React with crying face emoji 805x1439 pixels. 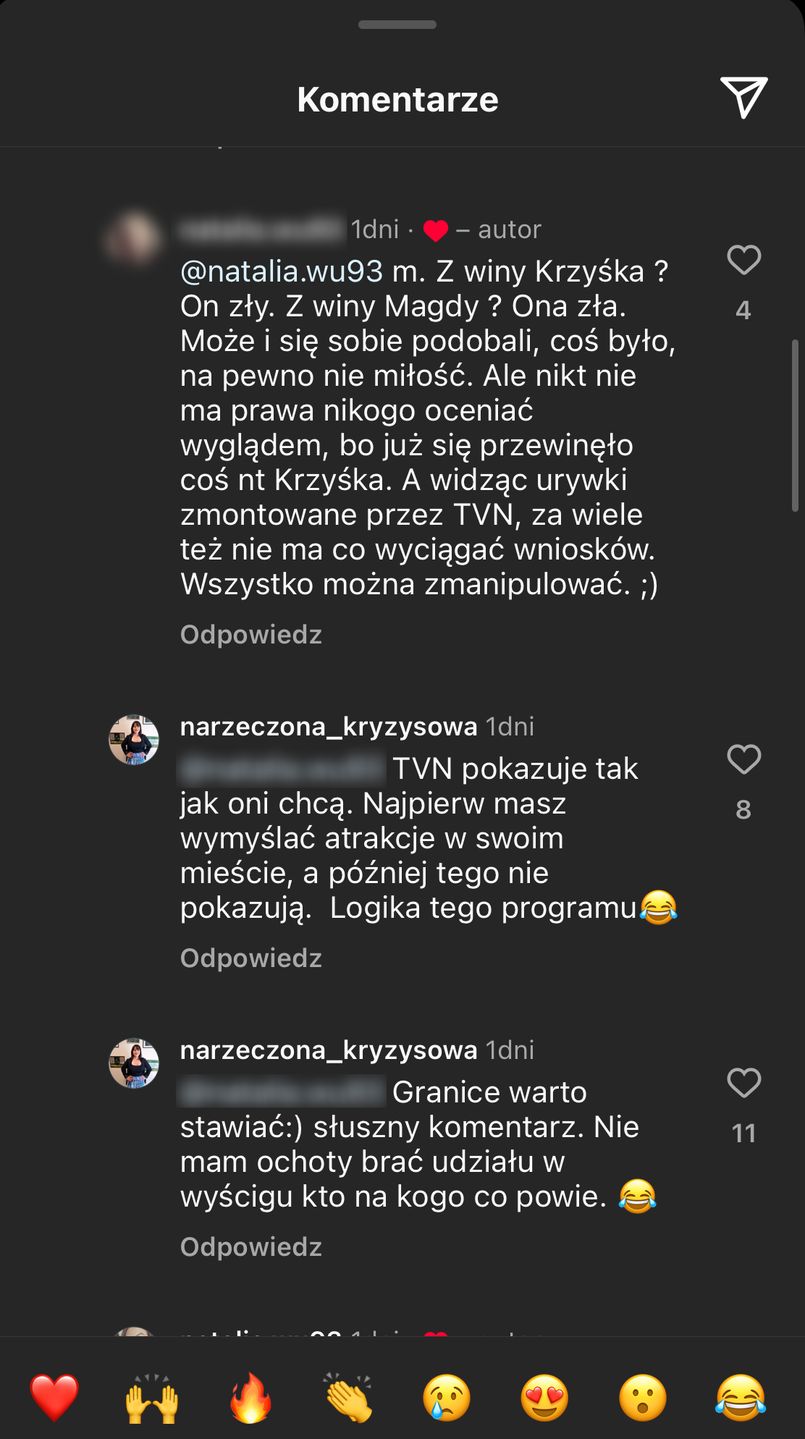[446, 1397]
